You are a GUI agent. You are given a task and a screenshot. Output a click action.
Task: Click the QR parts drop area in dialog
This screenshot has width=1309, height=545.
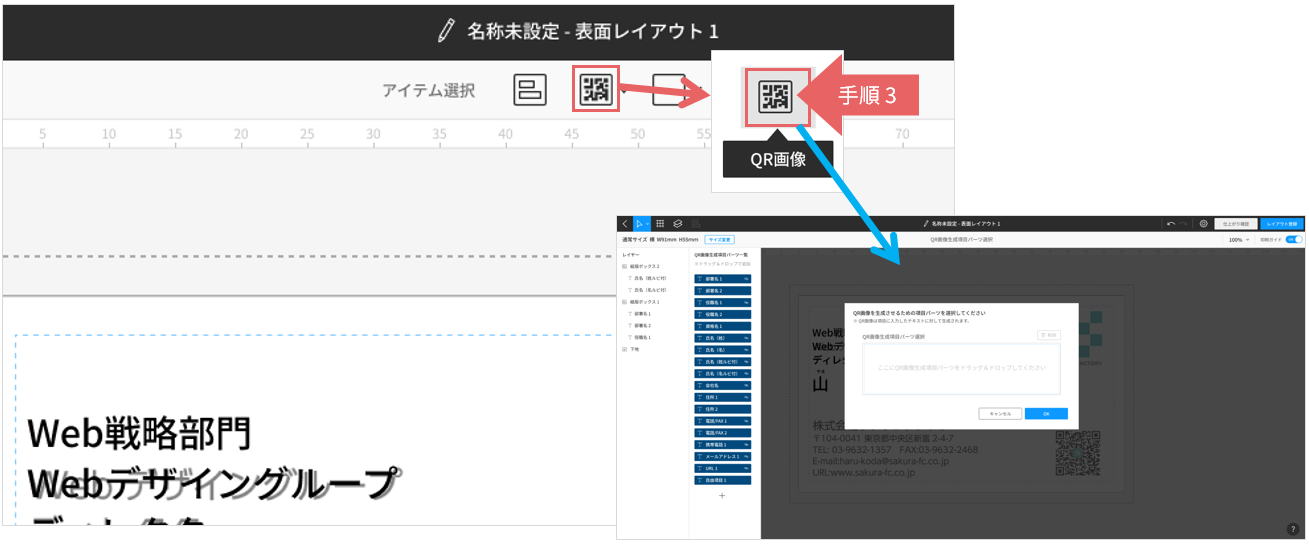click(x=961, y=368)
